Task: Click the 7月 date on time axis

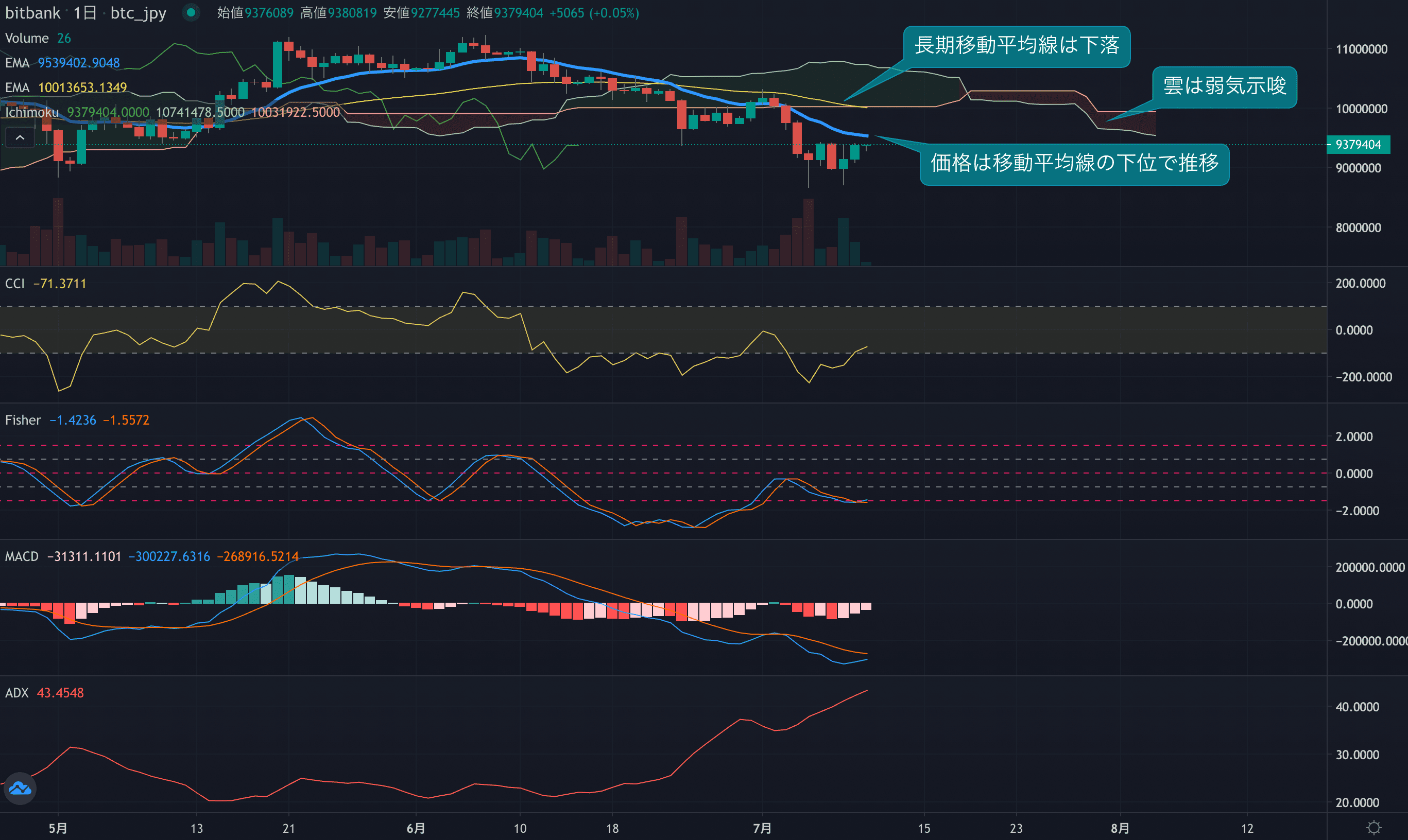Action: pos(762,828)
